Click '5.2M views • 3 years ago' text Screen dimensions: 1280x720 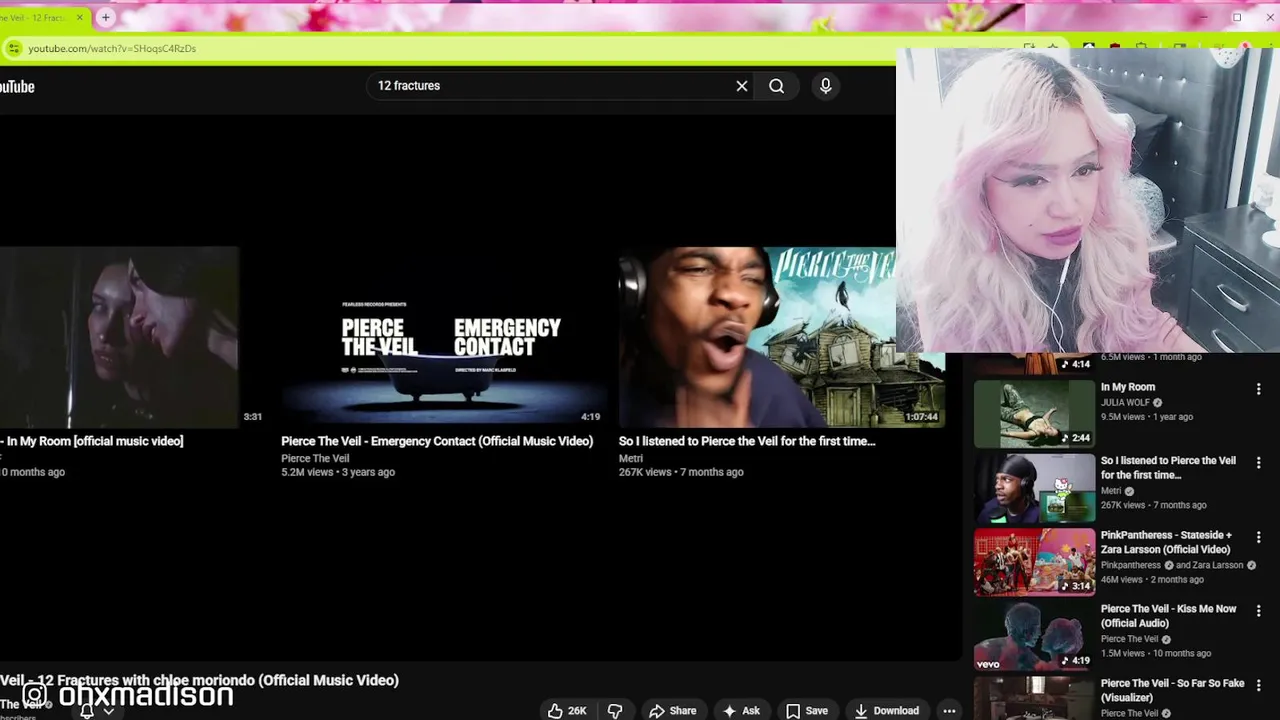[338, 472]
